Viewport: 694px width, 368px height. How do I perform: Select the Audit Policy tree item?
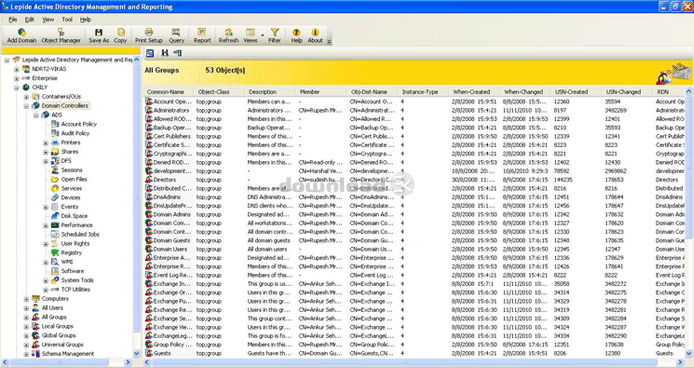click(75, 133)
